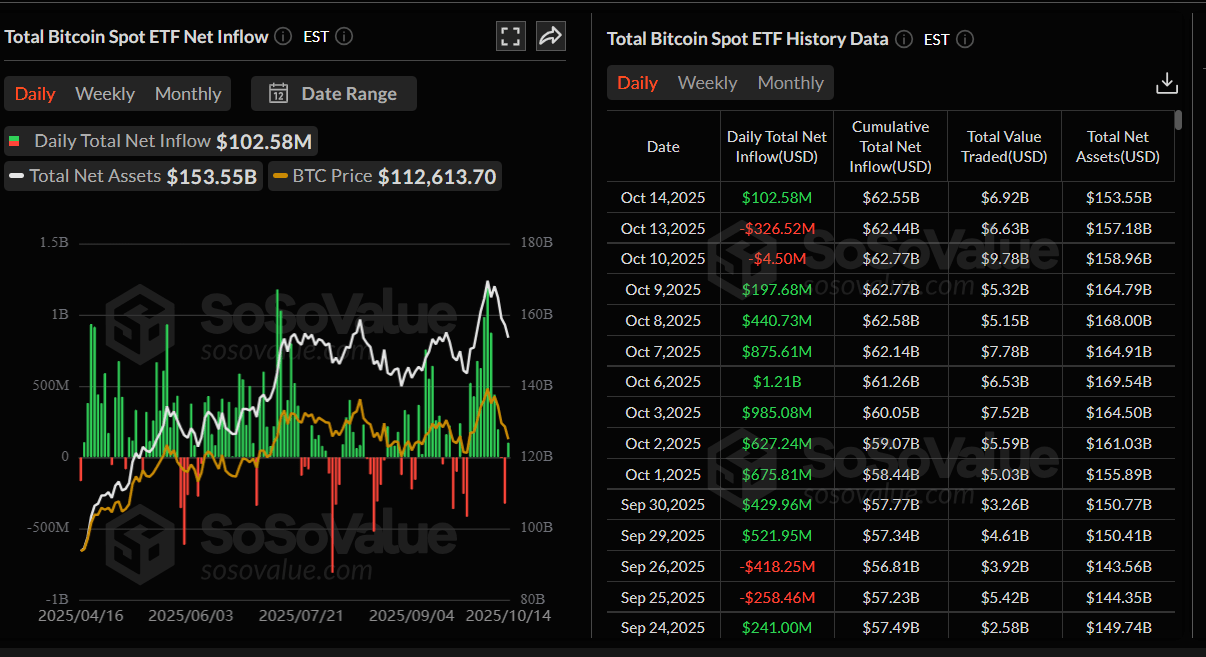Open the Date Range picker
Viewport: 1206px width, 657px height.
pos(333,93)
